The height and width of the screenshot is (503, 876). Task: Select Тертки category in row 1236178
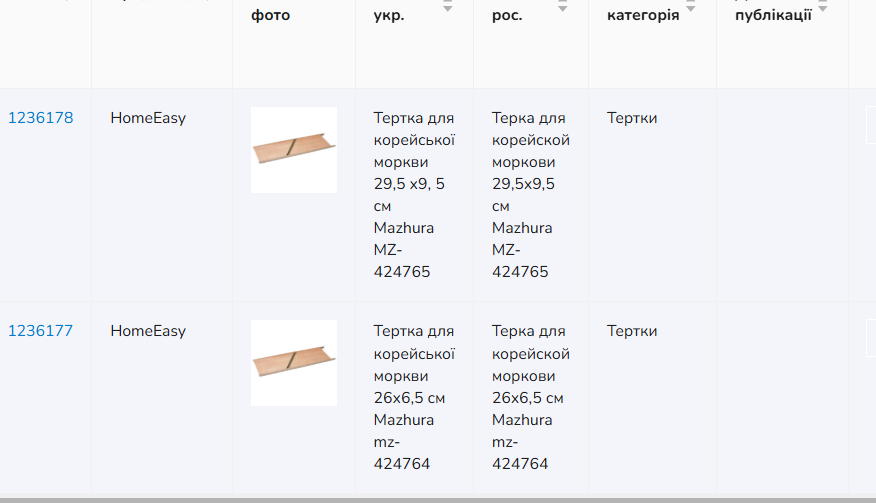click(x=632, y=118)
